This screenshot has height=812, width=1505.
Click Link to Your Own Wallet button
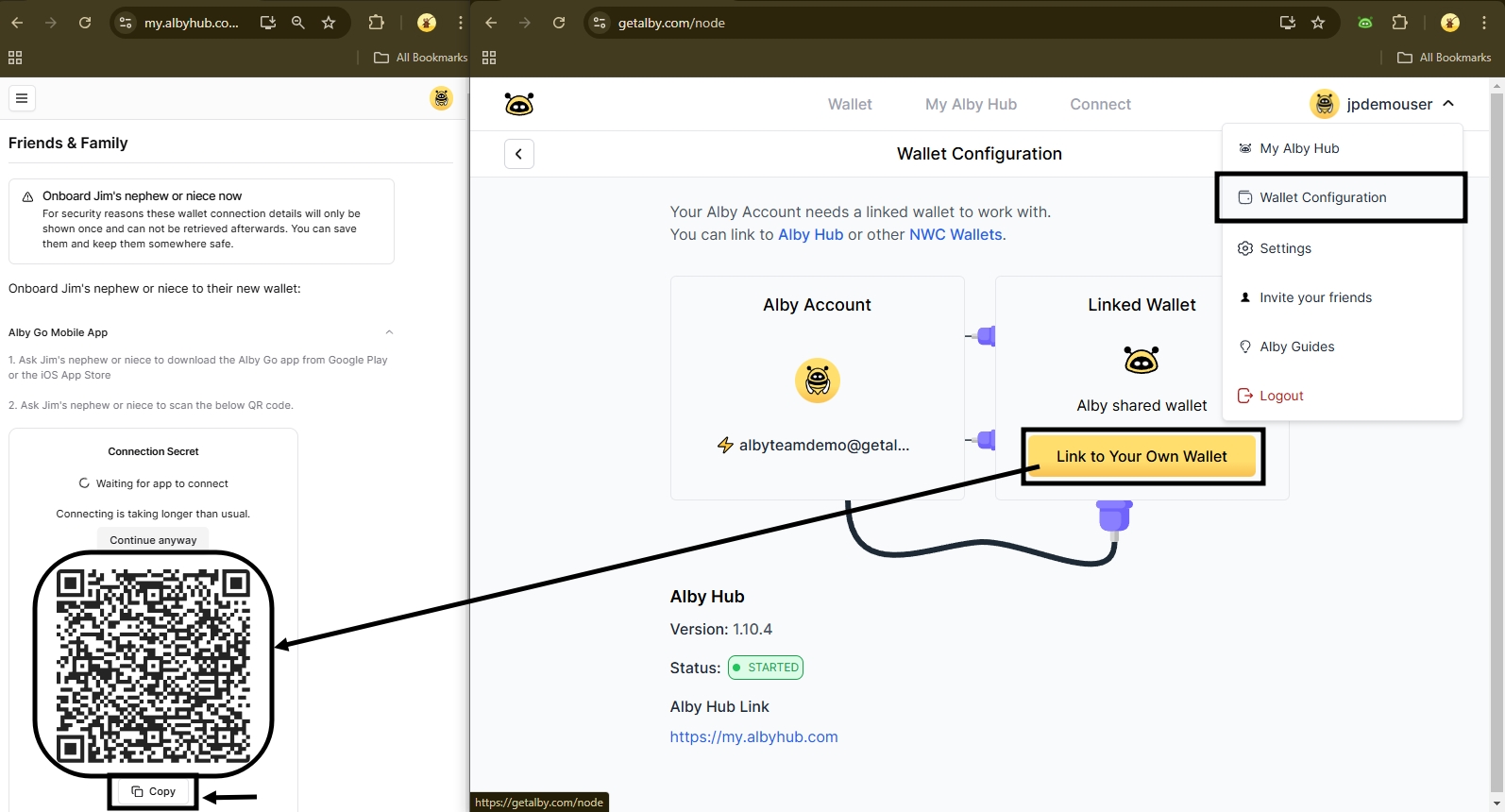[x=1141, y=456]
